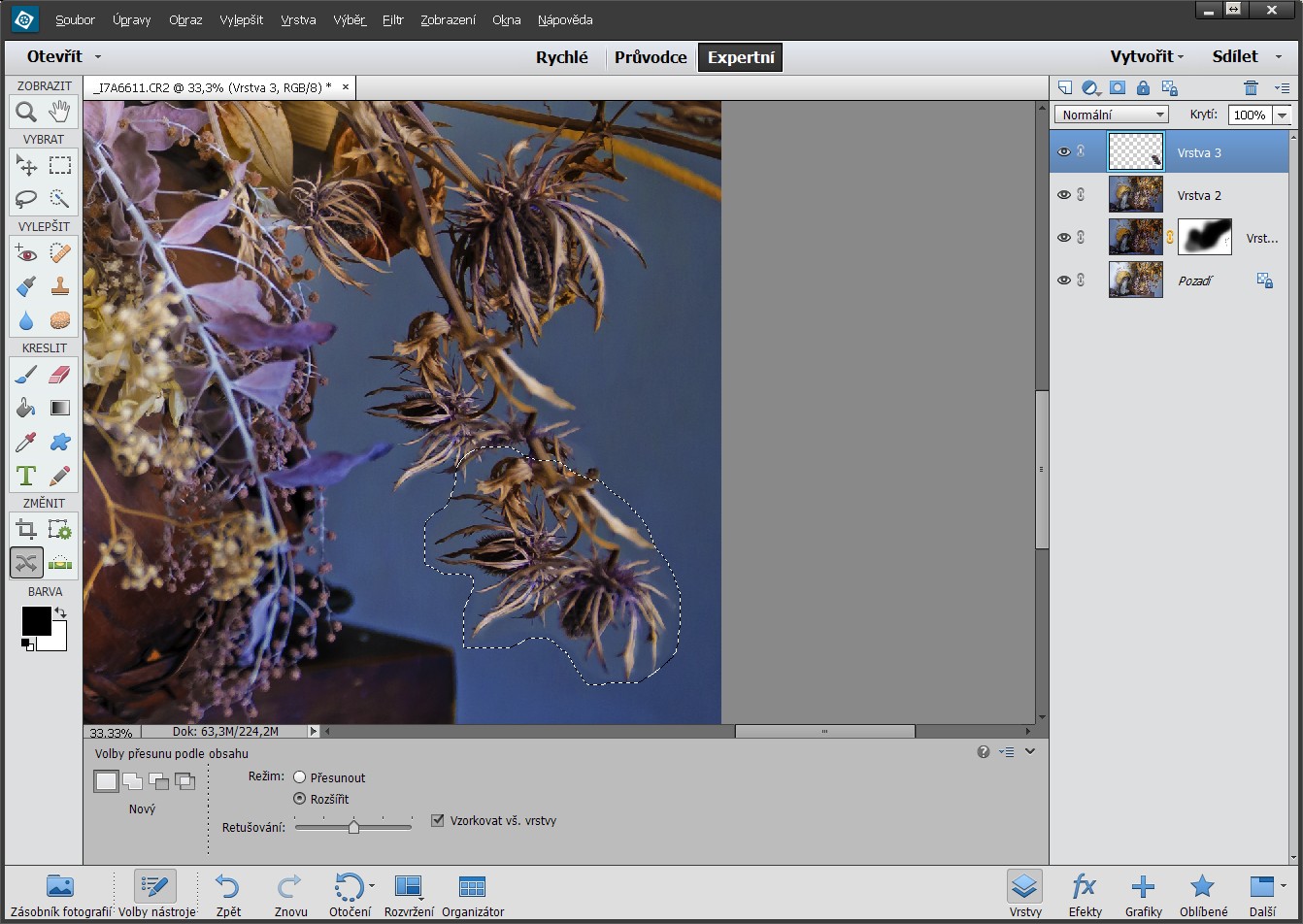The width and height of the screenshot is (1303, 924).
Task: Select the Crop tool
Action: point(26,529)
